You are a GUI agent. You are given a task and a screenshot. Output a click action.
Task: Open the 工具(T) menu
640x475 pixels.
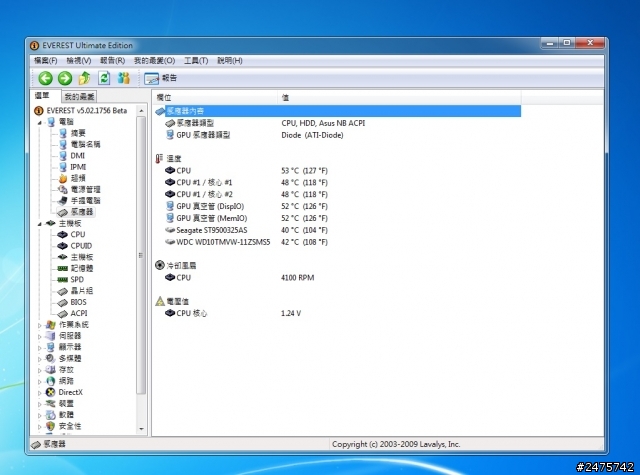pos(196,61)
